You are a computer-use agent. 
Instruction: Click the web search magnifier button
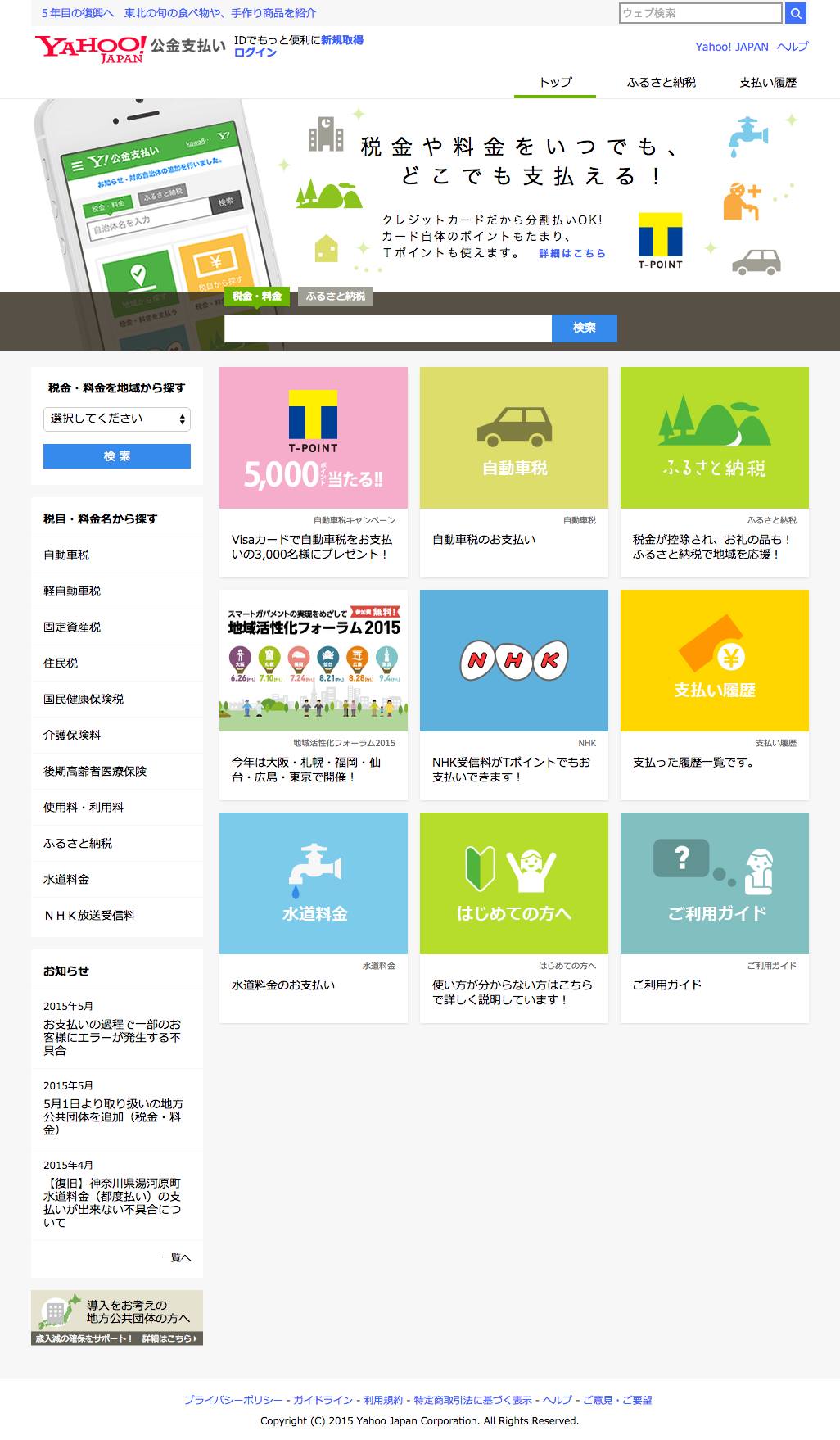[796, 13]
